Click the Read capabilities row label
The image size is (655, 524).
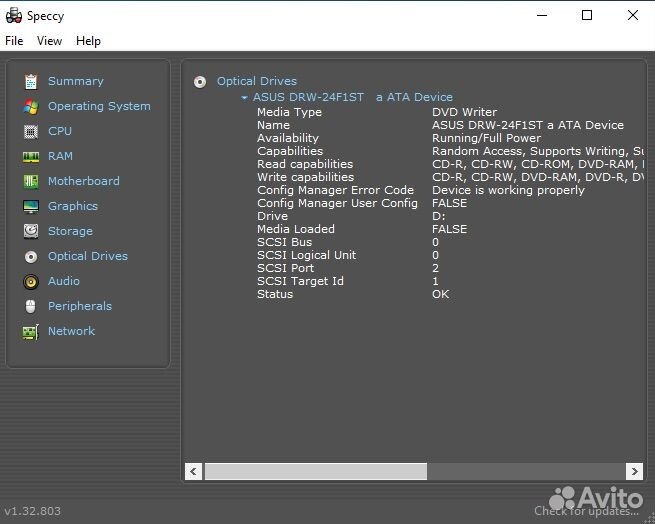305,164
